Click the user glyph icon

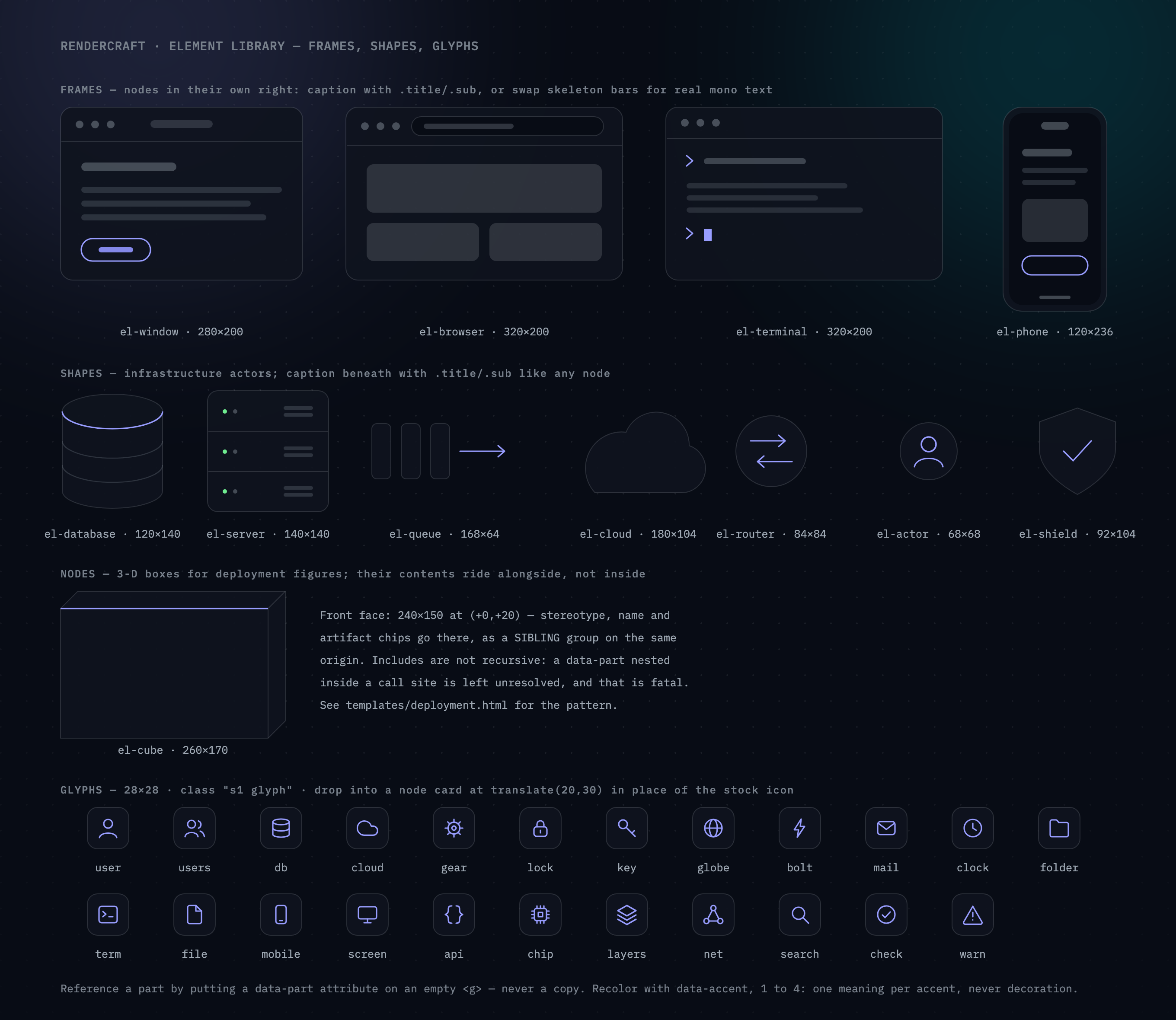click(x=108, y=828)
